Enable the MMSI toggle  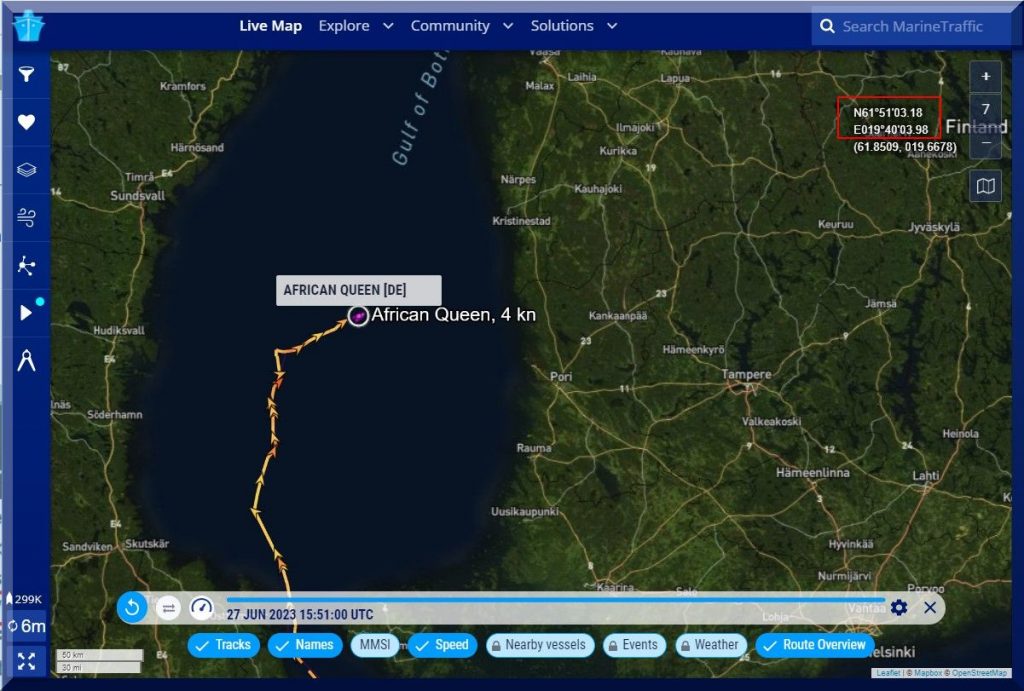tap(374, 645)
